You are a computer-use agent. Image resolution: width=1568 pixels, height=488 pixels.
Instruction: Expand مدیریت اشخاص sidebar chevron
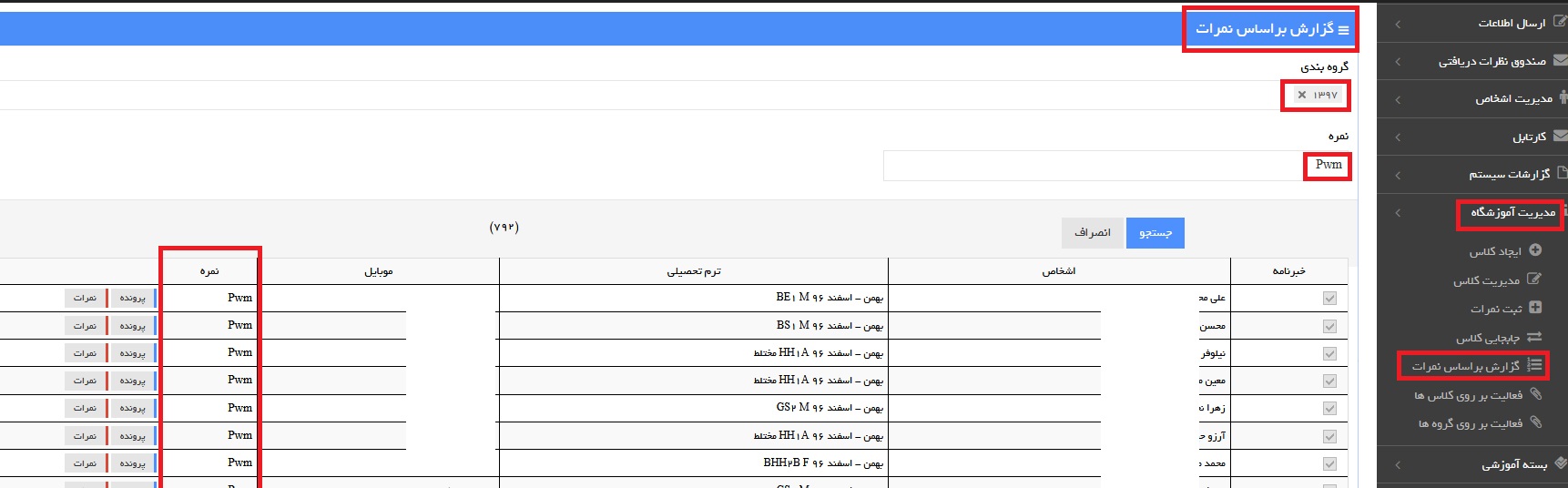tap(1398, 99)
